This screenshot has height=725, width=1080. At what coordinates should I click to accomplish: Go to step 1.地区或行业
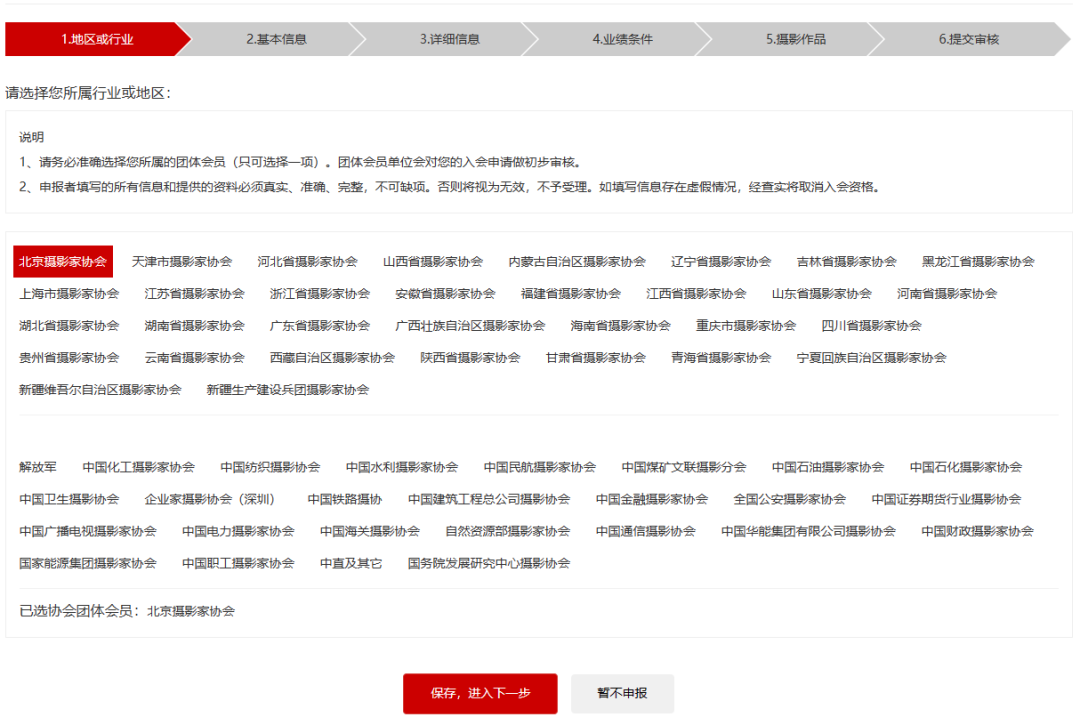[x=96, y=39]
